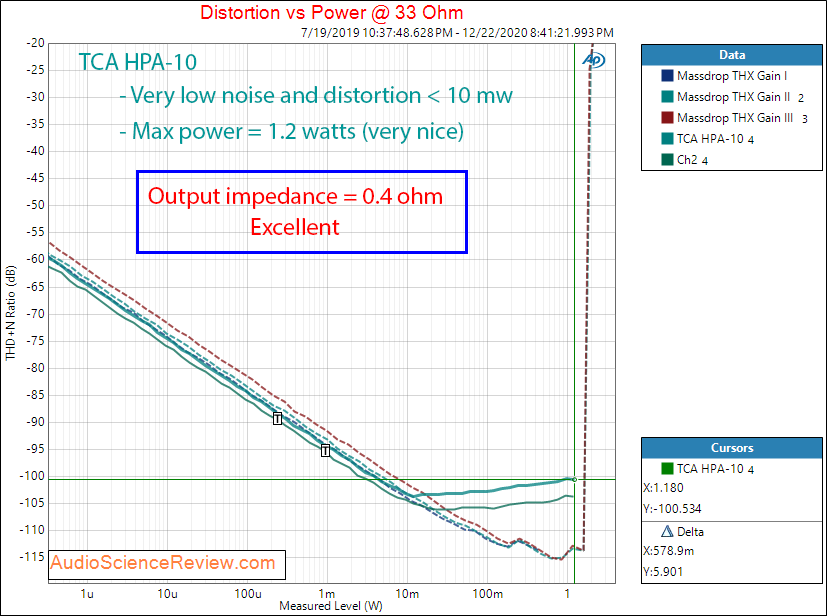This screenshot has height=616, width=827.
Task: Click the Distortion vs Power graph title
Action: 332,12
